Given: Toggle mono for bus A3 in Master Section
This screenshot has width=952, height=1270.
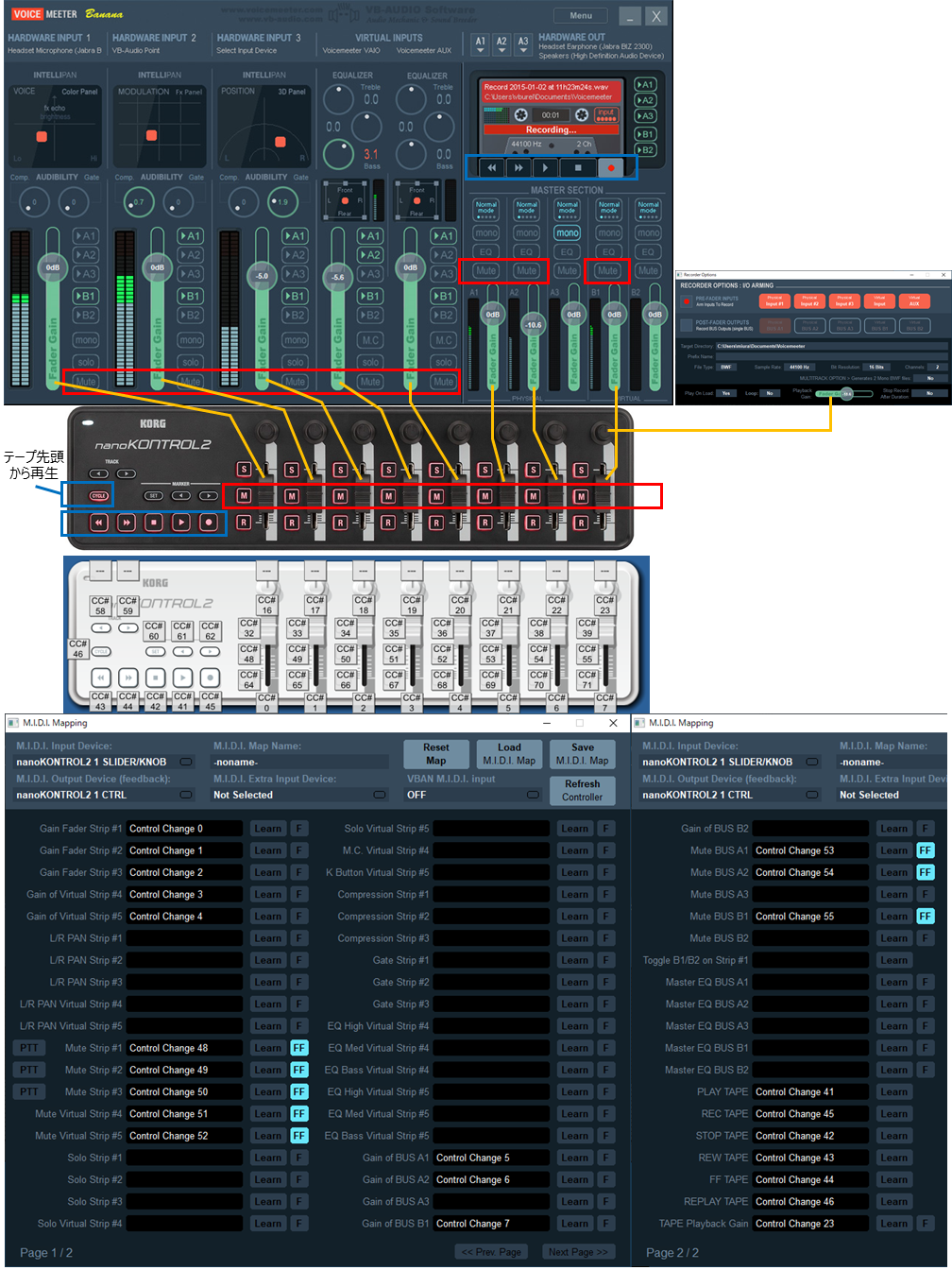Looking at the screenshot, I should [x=567, y=232].
